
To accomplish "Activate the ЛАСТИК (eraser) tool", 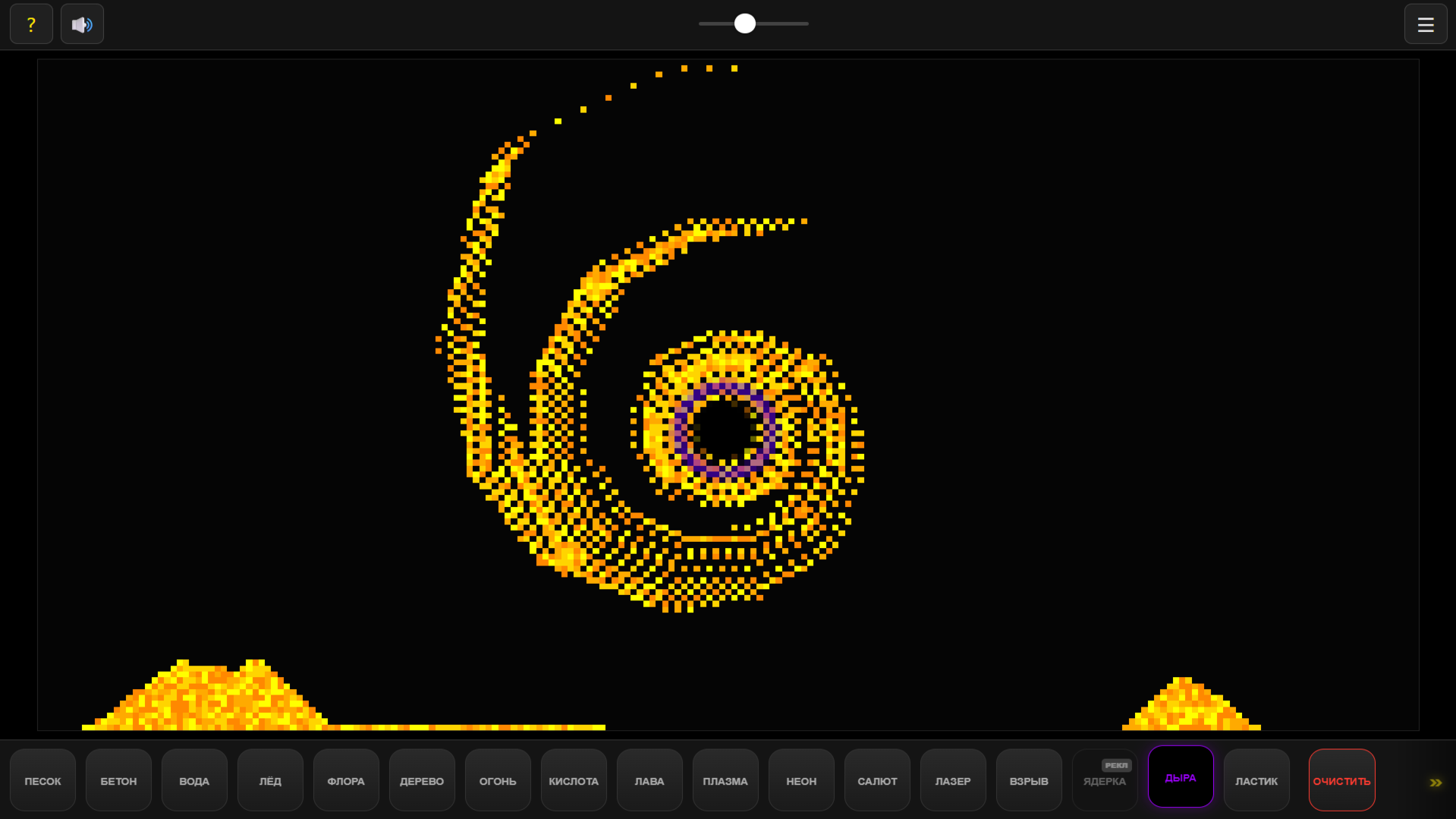I will tap(1256, 780).
